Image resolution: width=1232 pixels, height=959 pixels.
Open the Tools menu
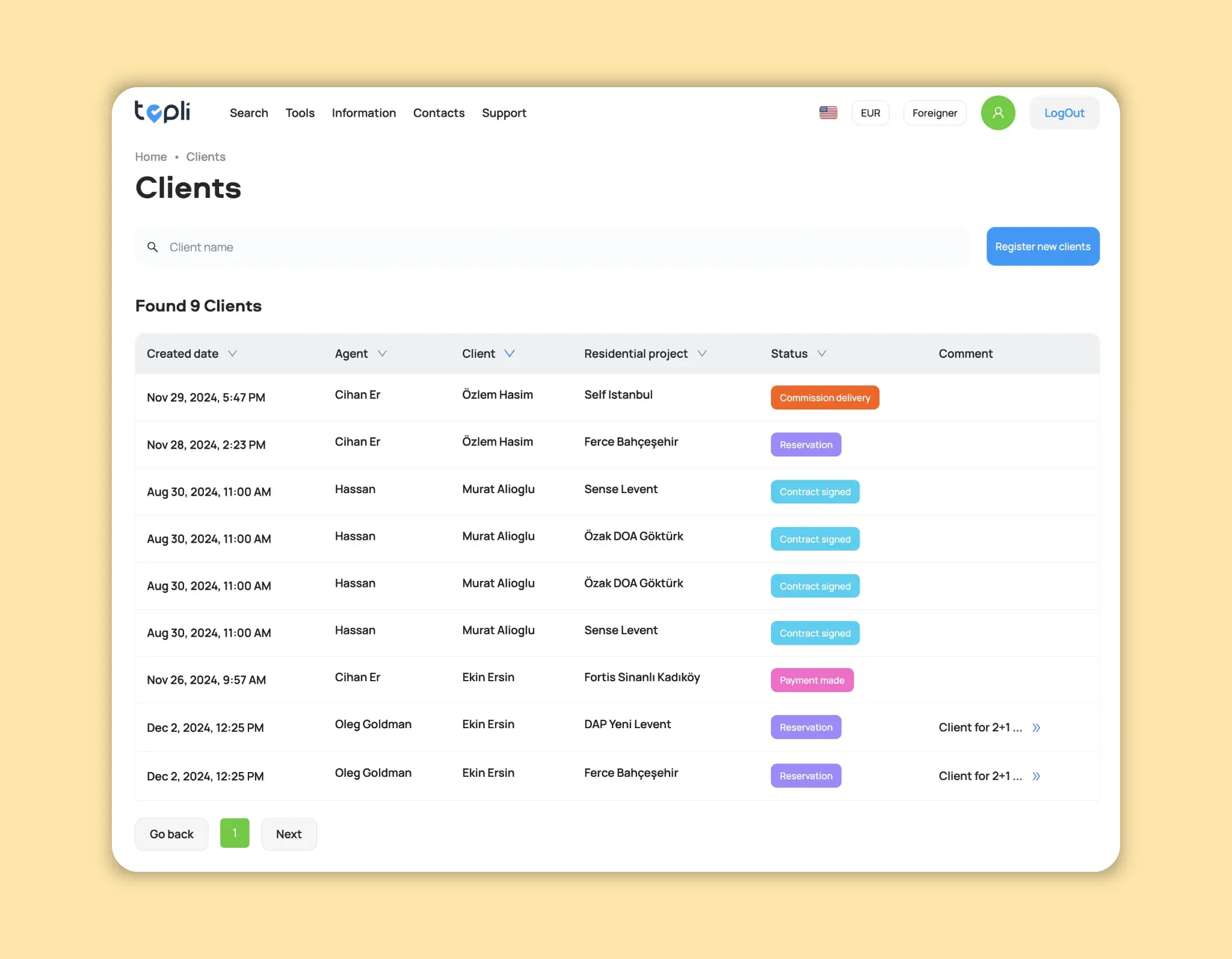pyautogui.click(x=300, y=113)
